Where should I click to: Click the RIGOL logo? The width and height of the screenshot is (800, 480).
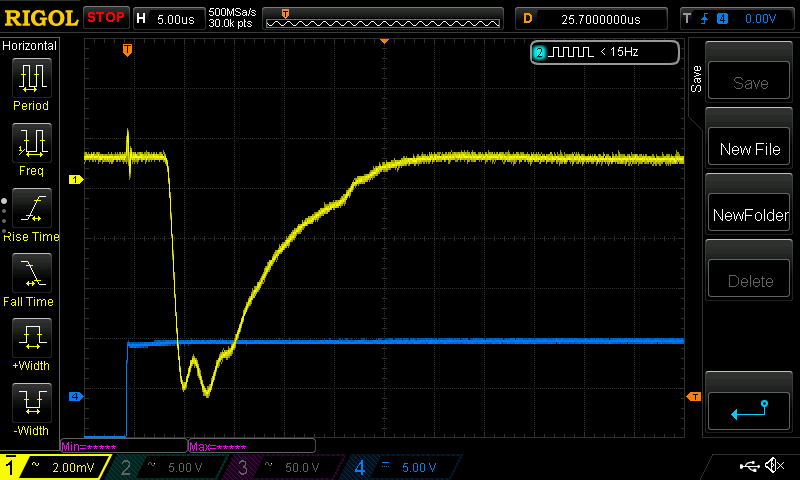pyautogui.click(x=41, y=18)
